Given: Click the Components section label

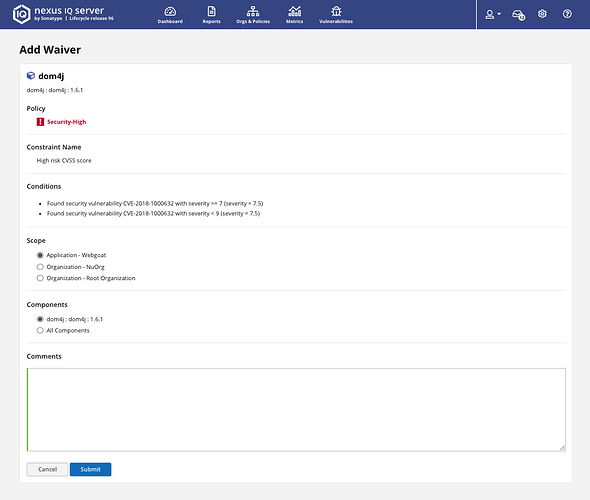Looking at the screenshot, I should pos(47,304).
